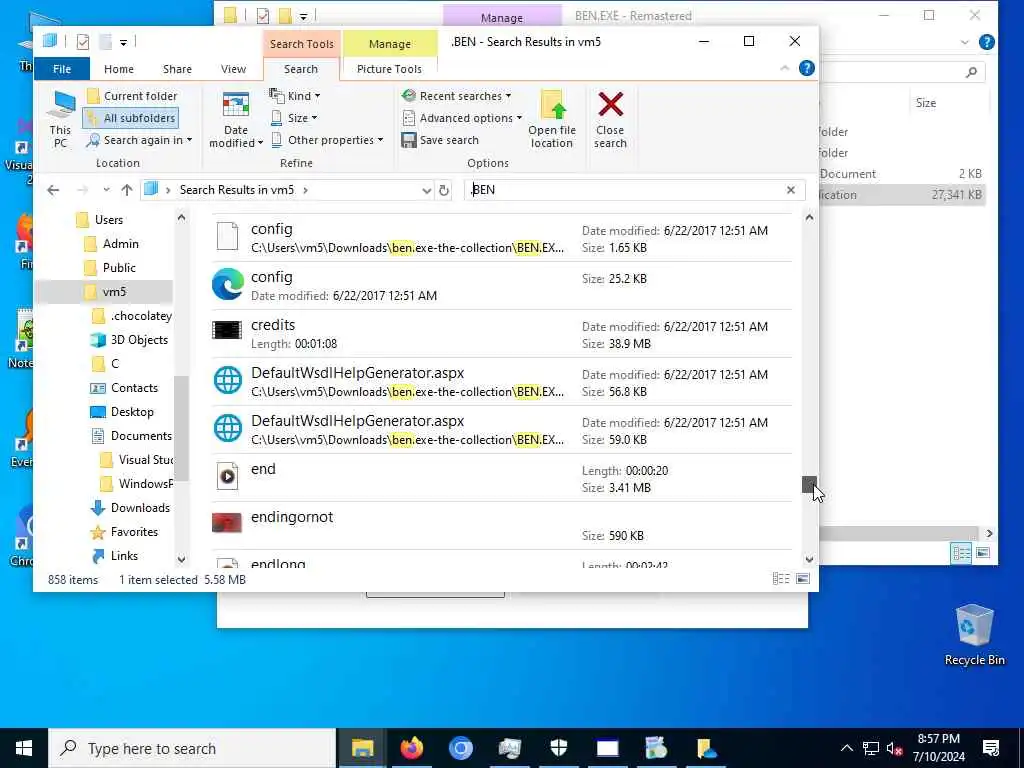Switch to large thumbnails view in status bar

(803, 579)
